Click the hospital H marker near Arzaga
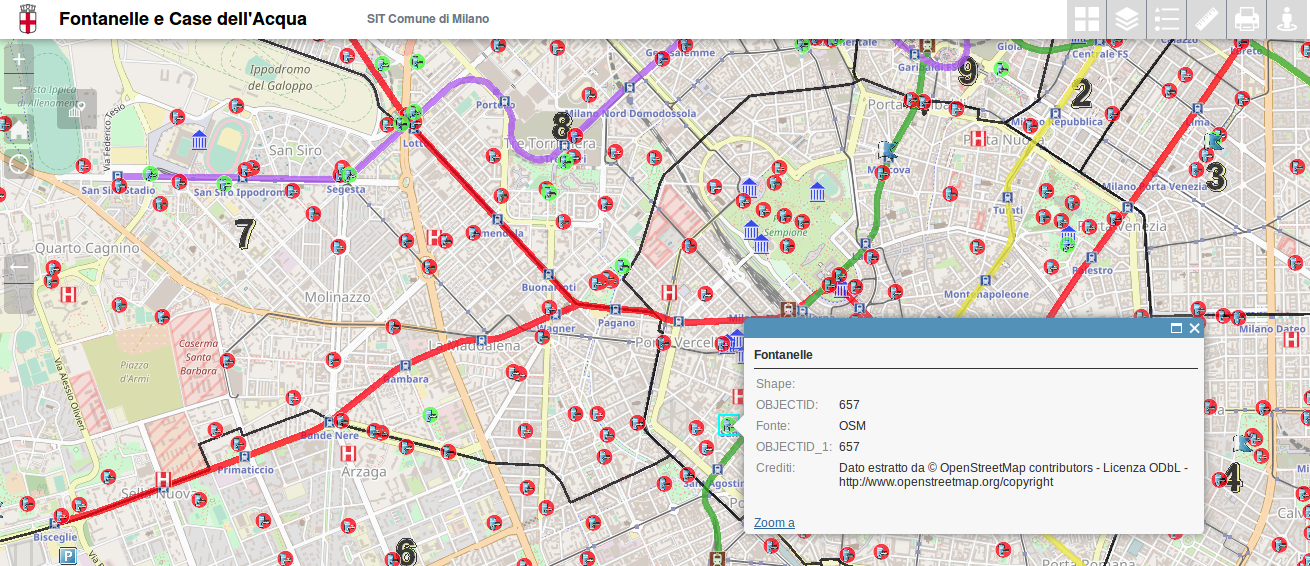 click(x=349, y=453)
